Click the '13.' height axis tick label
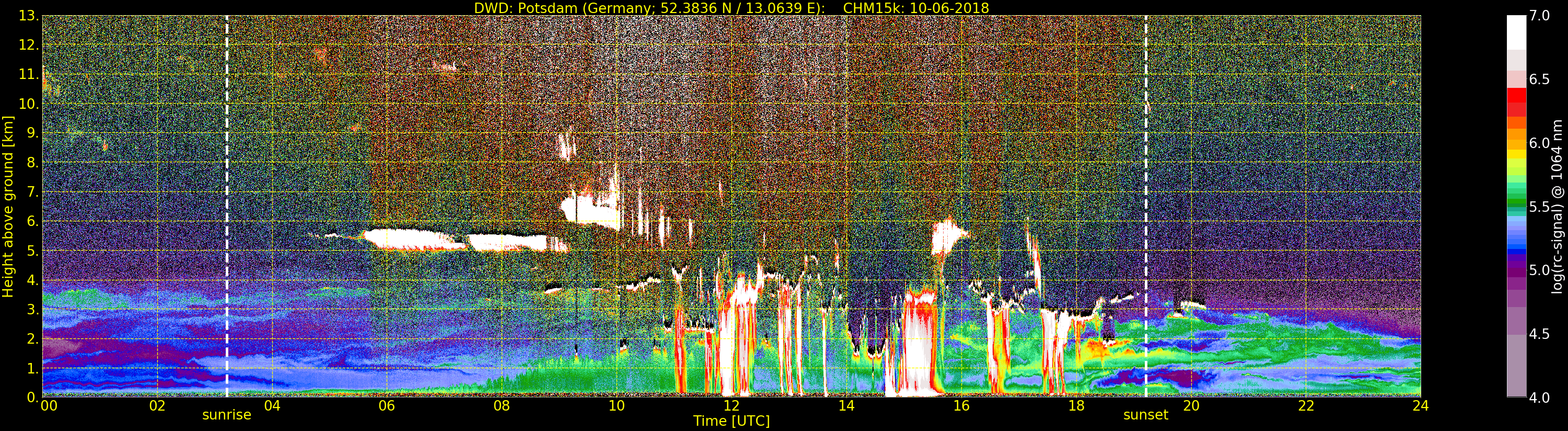1568x431 pixels. coord(29,16)
